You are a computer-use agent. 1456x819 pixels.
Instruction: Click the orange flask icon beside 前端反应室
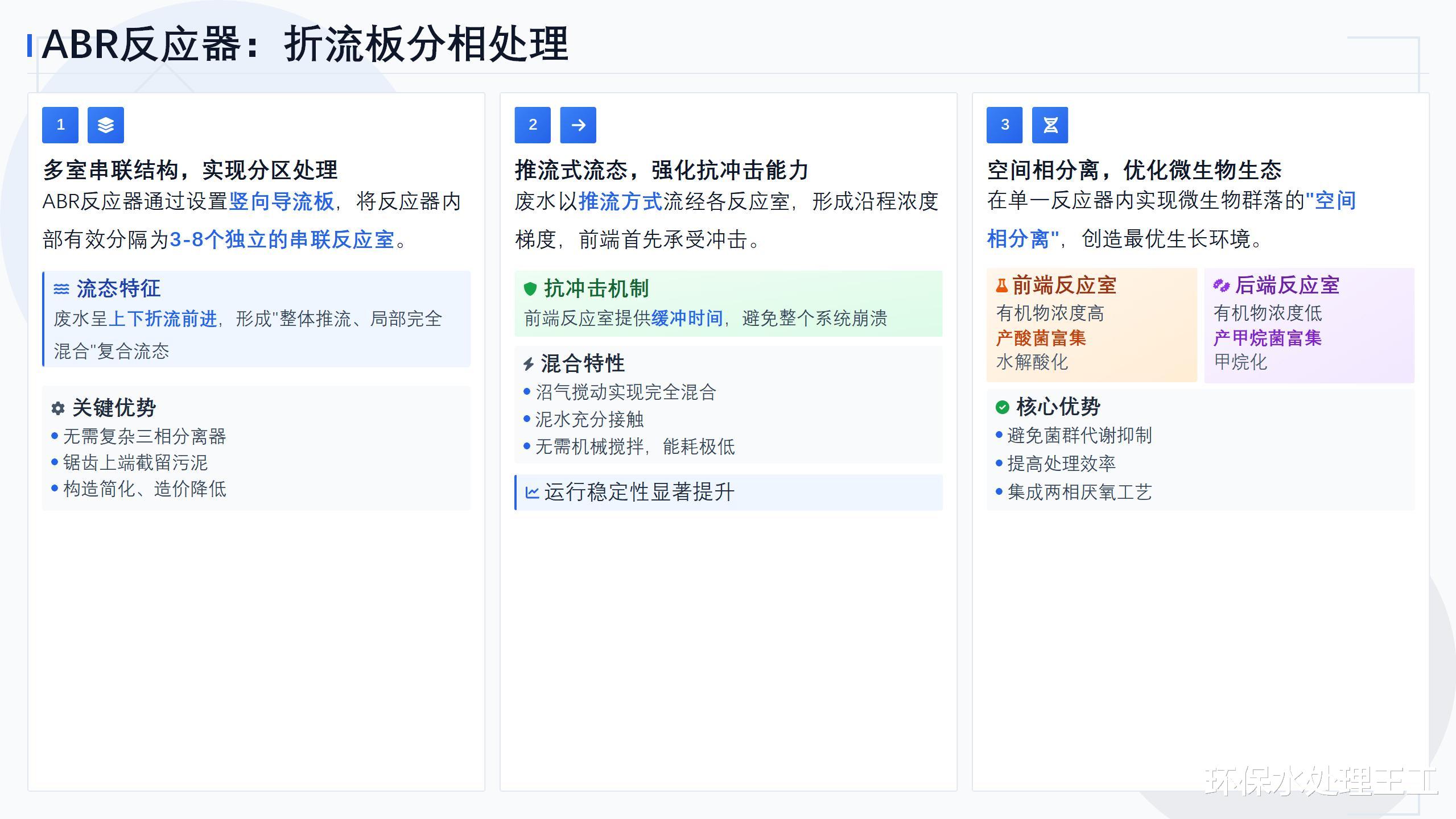[x=1001, y=286]
